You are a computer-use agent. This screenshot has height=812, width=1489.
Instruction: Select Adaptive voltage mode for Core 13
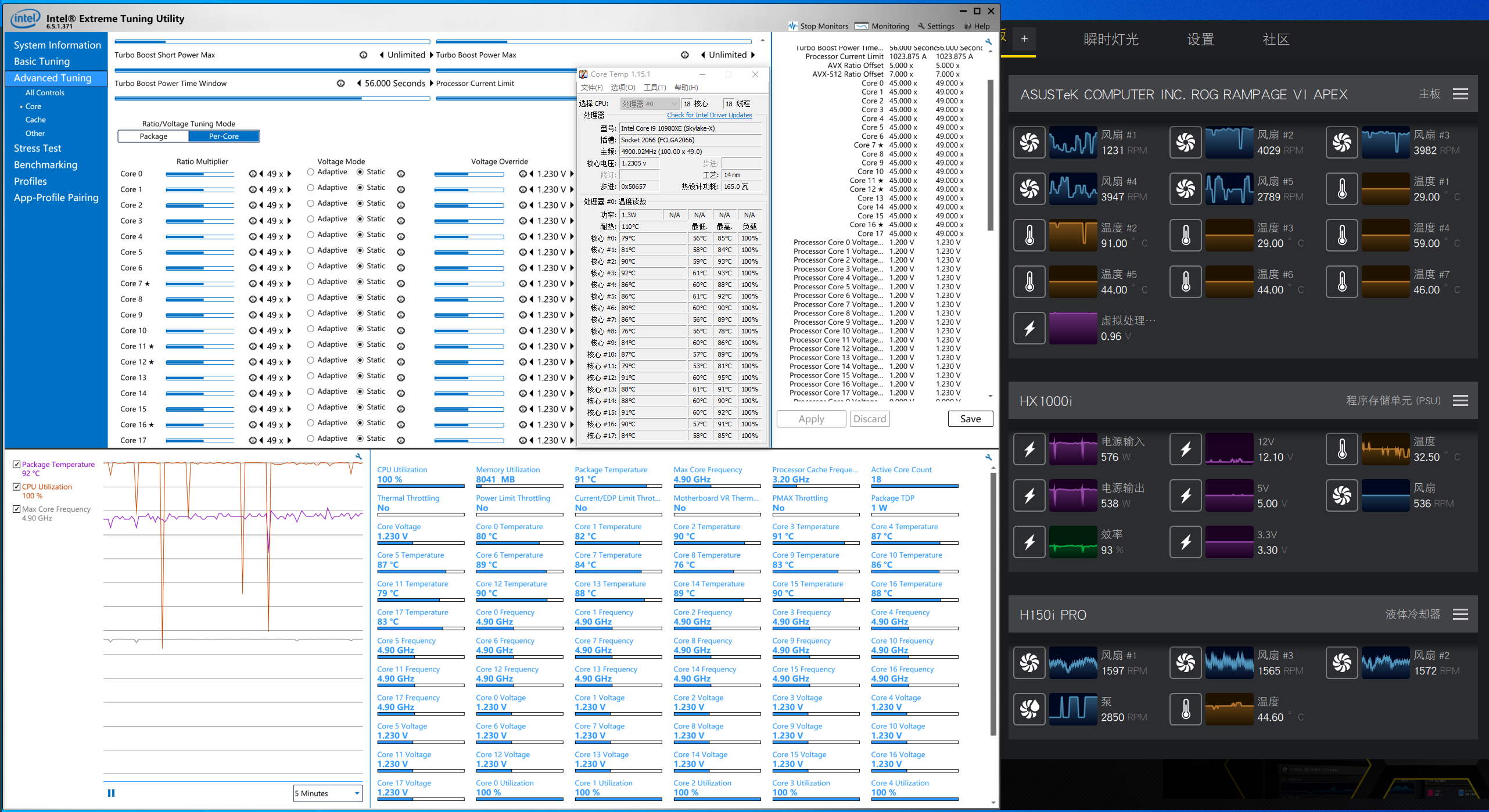[x=311, y=376]
